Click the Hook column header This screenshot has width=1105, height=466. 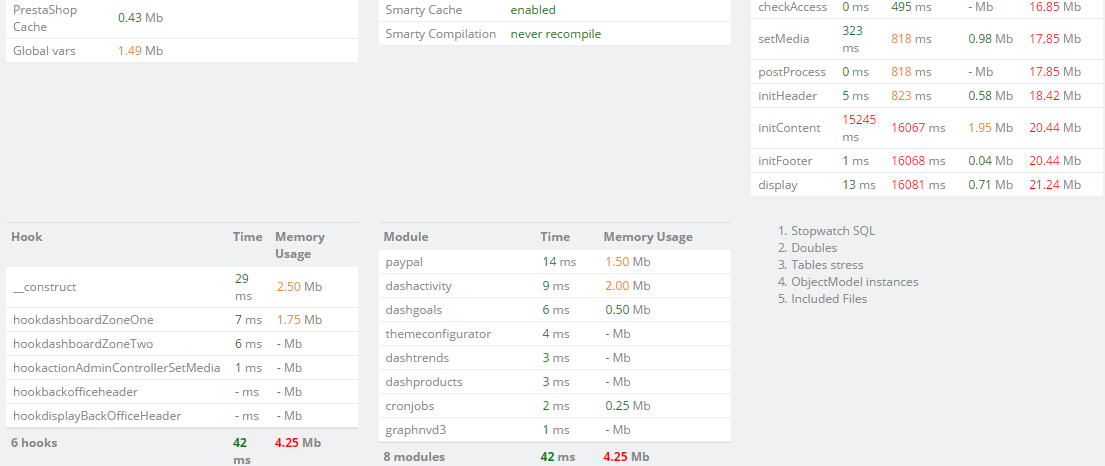(x=27, y=237)
